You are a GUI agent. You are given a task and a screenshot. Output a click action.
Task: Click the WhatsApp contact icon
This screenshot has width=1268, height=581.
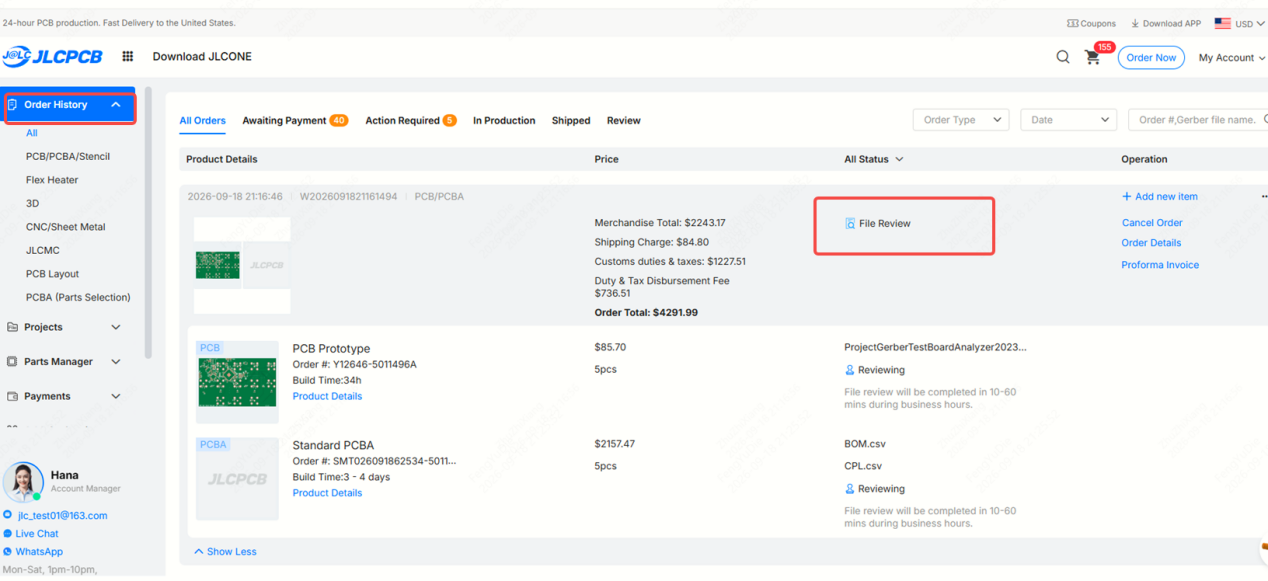8,552
